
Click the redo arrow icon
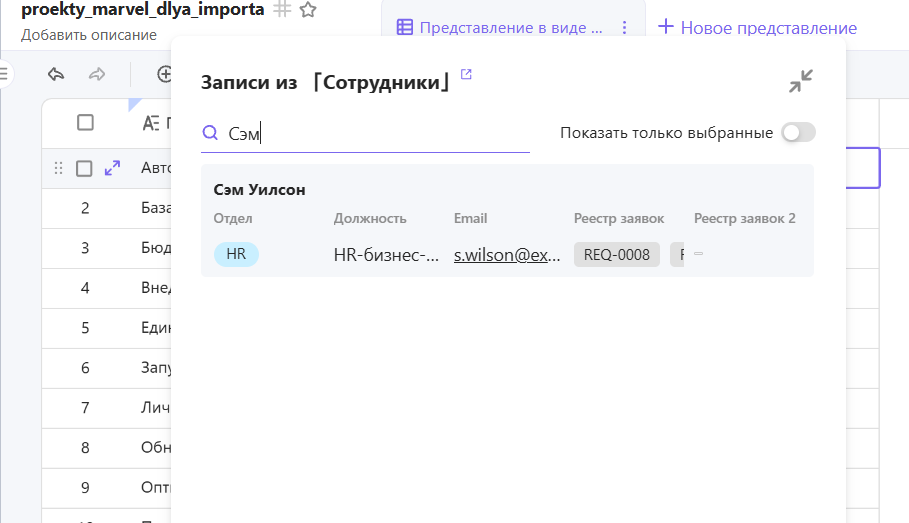97,74
